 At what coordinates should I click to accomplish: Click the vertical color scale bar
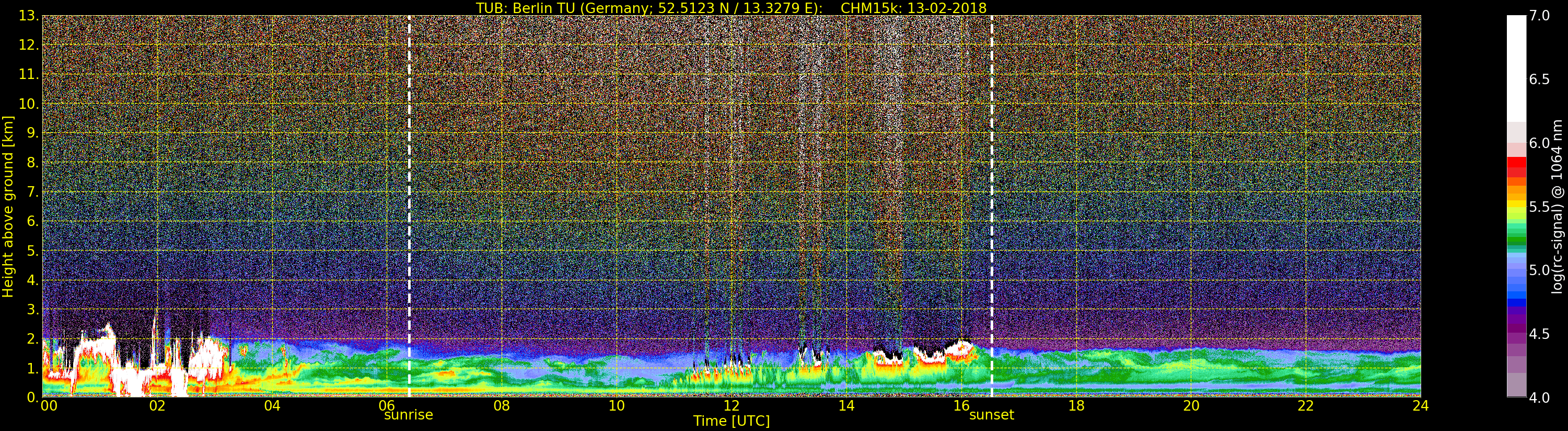[x=1516, y=206]
